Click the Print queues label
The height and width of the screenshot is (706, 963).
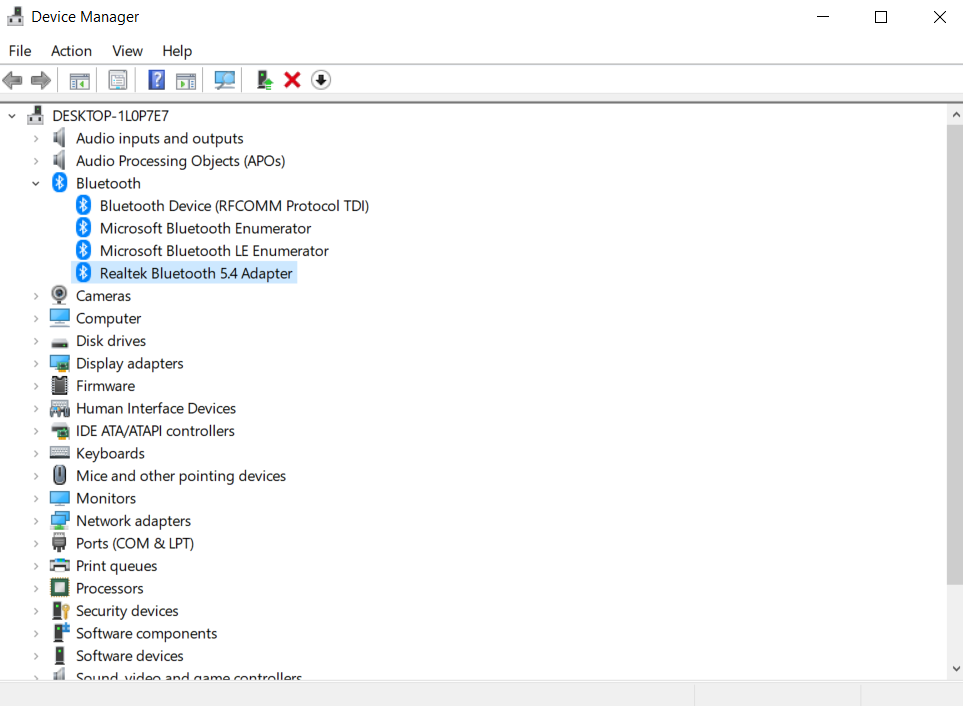tap(117, 565)
